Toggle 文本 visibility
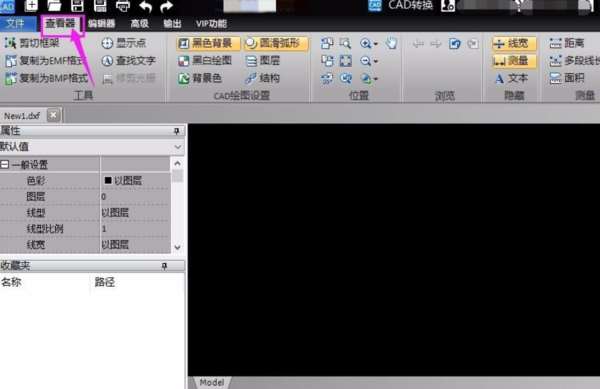The width and height of the screenshot is (600, 389). 512,78
